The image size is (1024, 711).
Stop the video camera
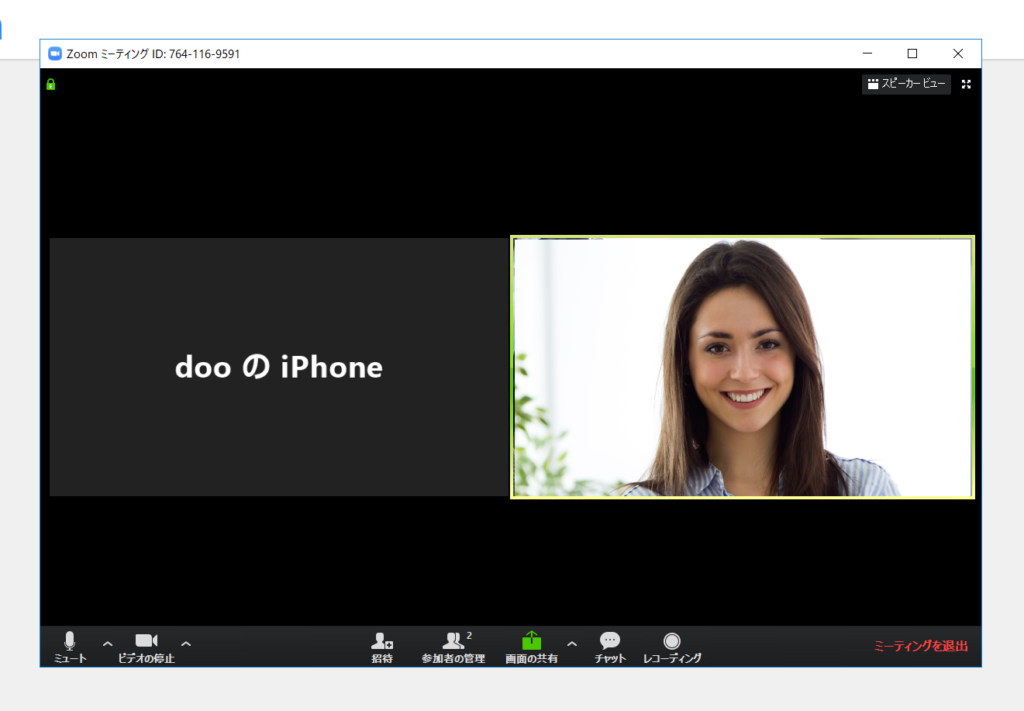[146, 647]
